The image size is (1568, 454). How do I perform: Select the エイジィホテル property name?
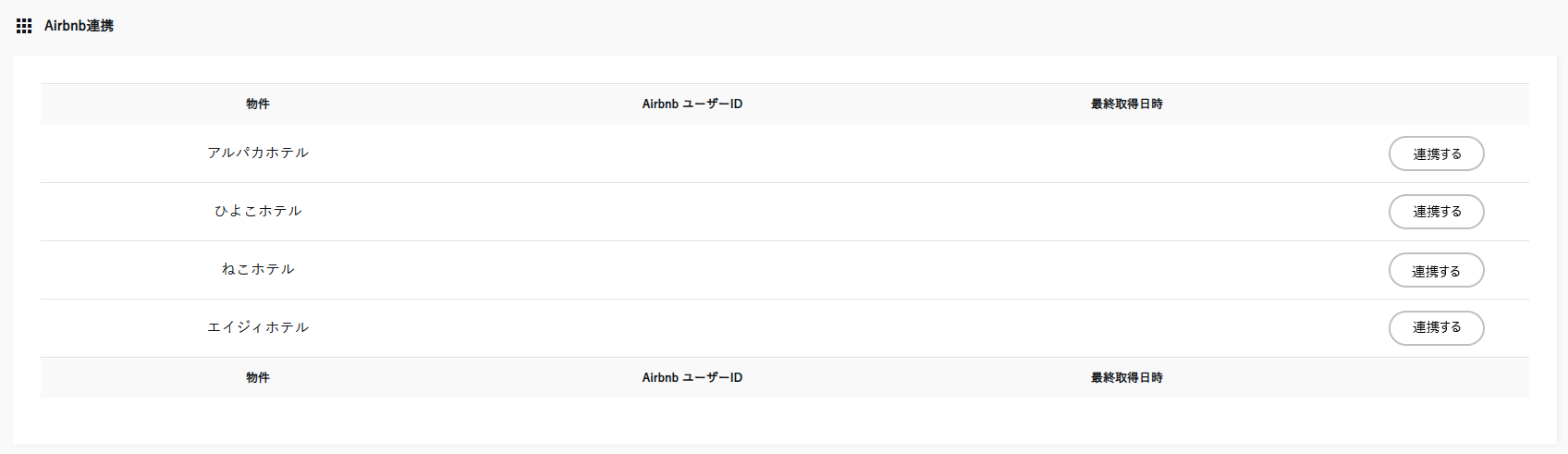(258, 328)
